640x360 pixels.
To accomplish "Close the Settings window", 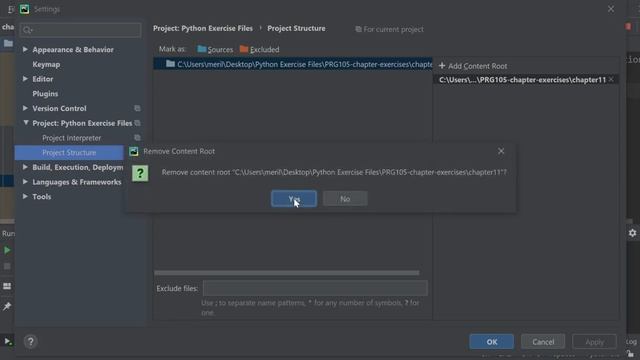I will 611,9.
